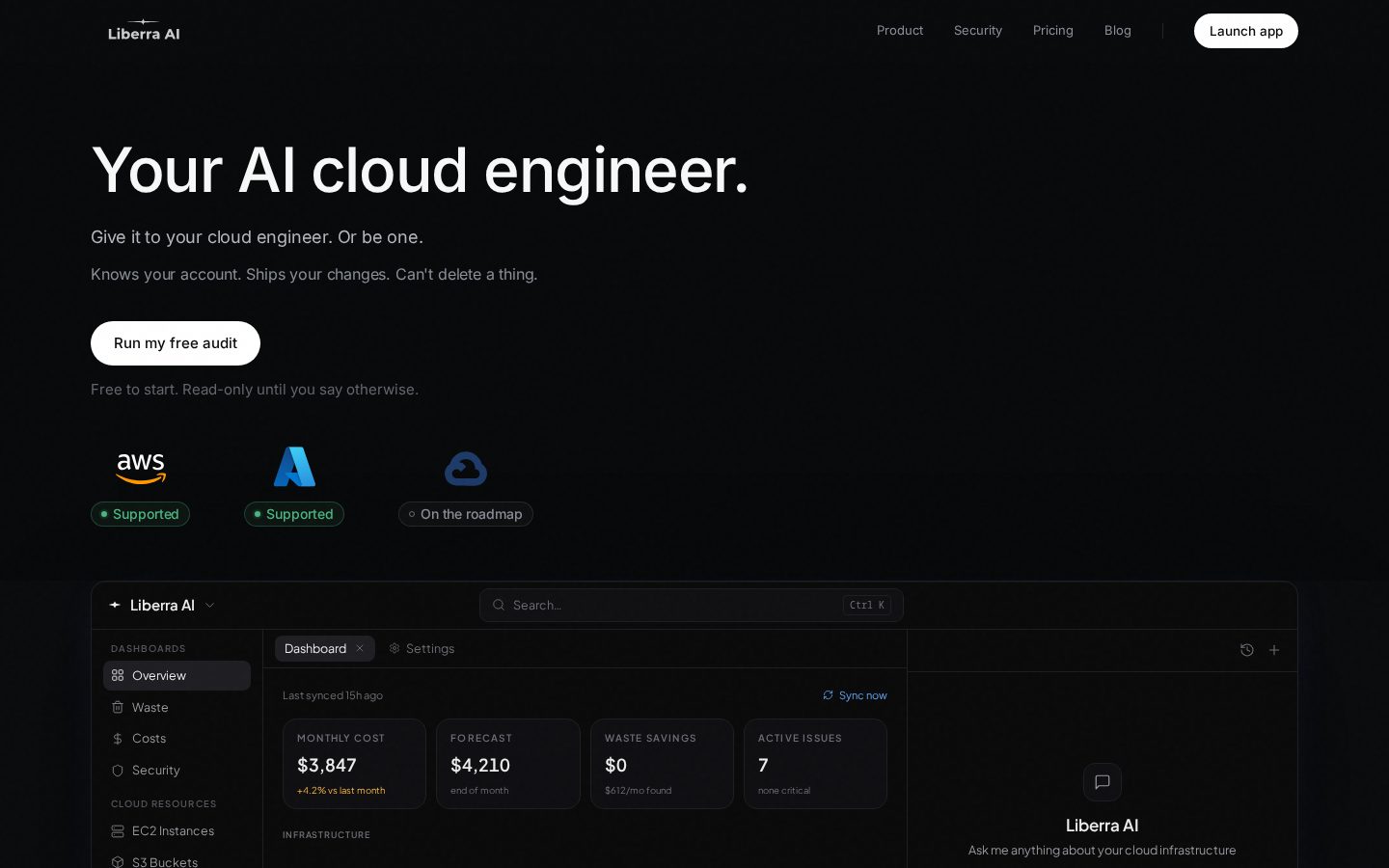Open the Product menu item
The height and width of the screenshot is (868, 1389).
(x=900, y=31)
